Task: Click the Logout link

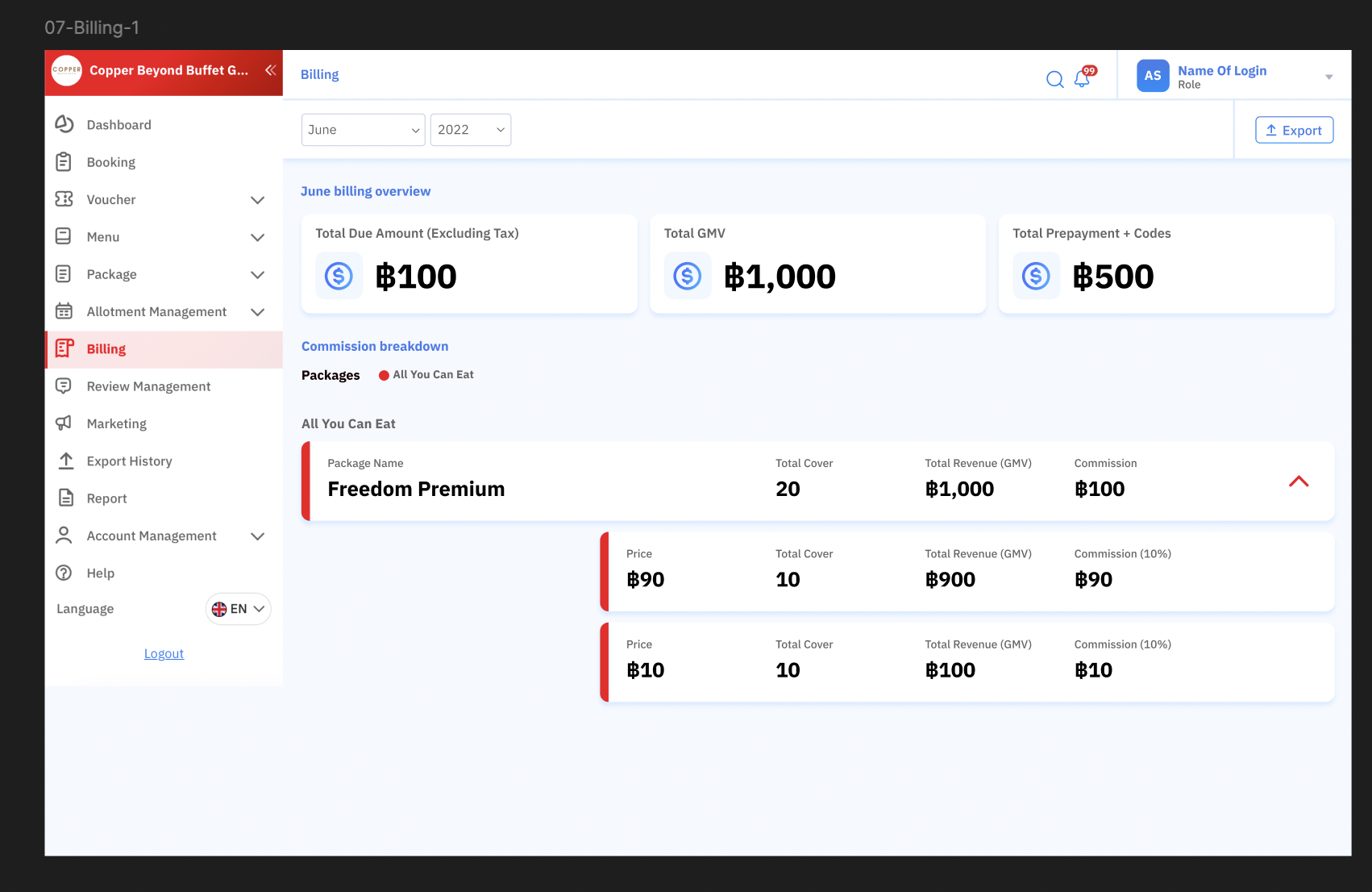Action: (164, 653)
